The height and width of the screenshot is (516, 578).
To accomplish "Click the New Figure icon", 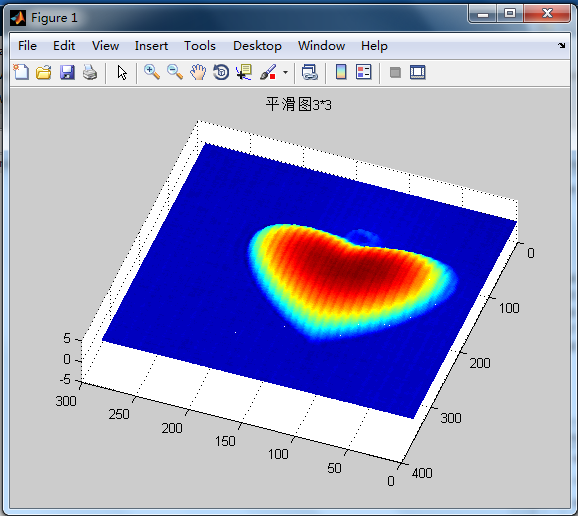I will click(x=21, y=72).
